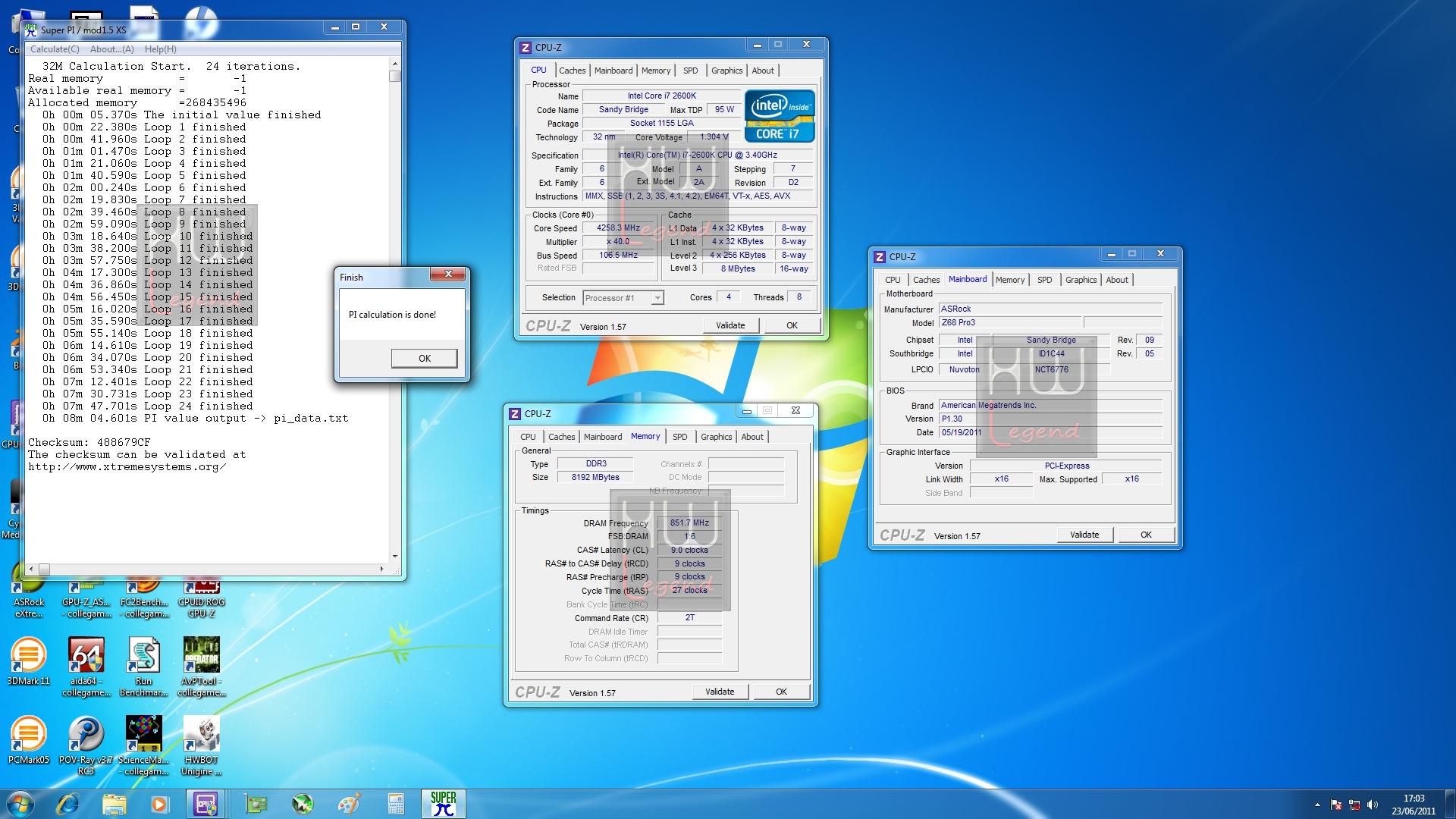Open the Windows Start menu orb
The height and width of the screenshot is (819, 1456).
coord(20,804)
